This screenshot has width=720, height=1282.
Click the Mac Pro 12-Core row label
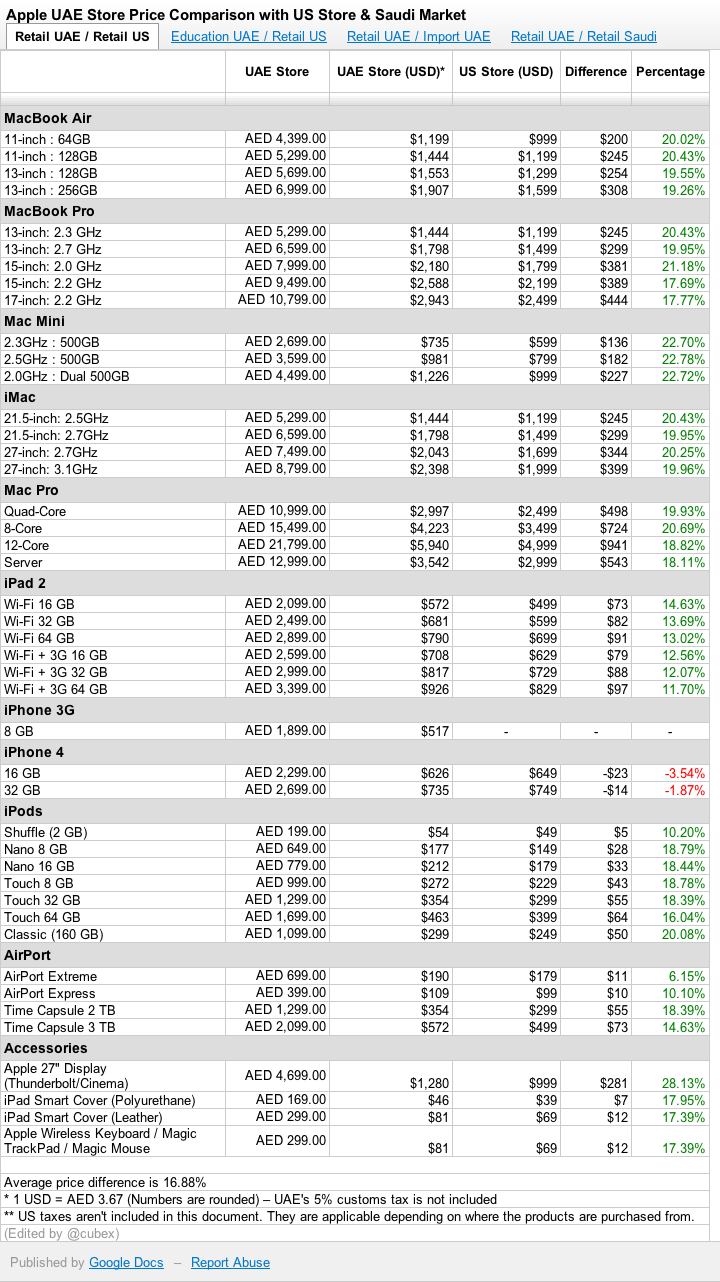(x=27, y=546)
